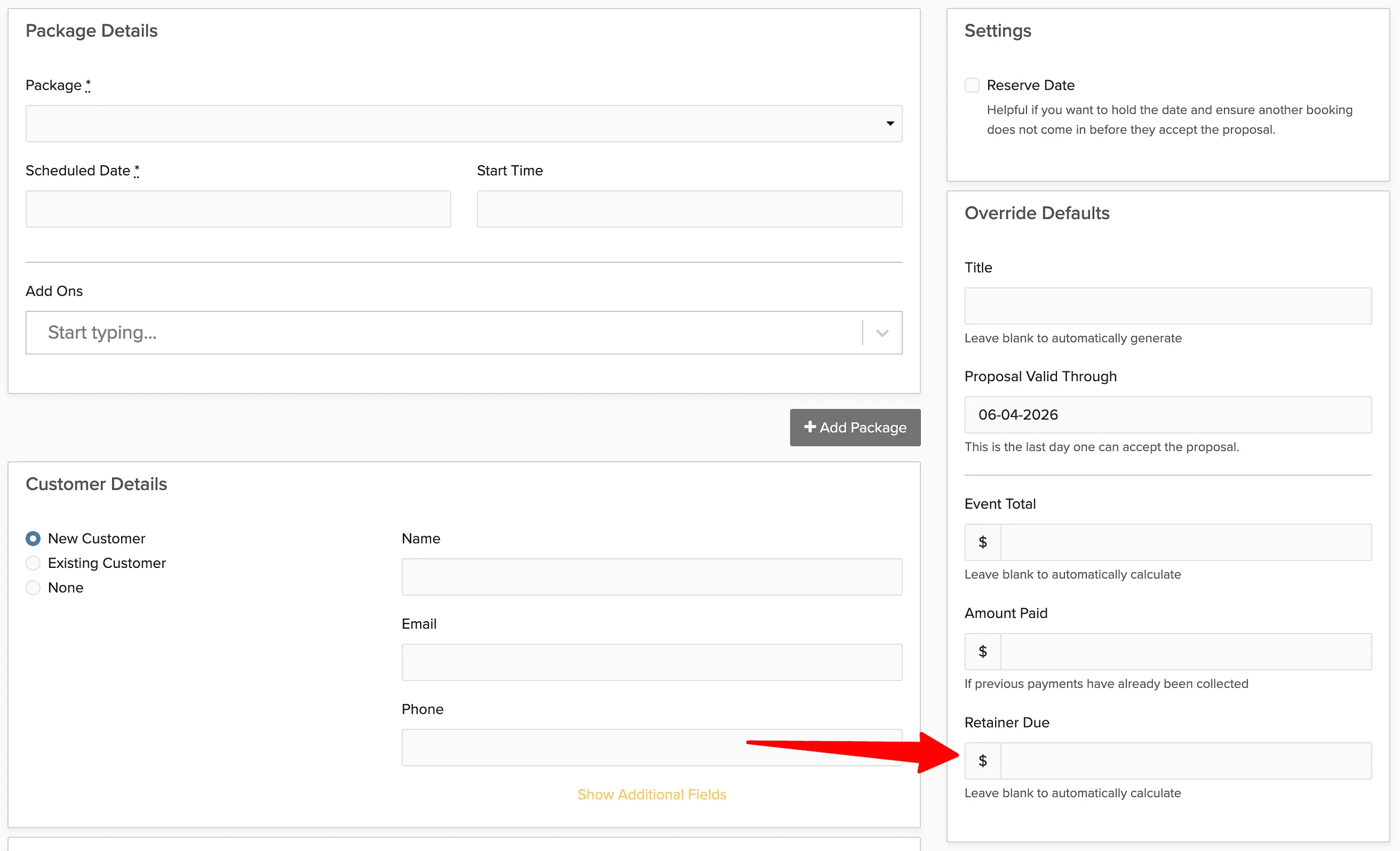The width and height of the screenshot is (1400, 851).
Task: Check the Reserve Date checkbox
Action: click(971, 85)
